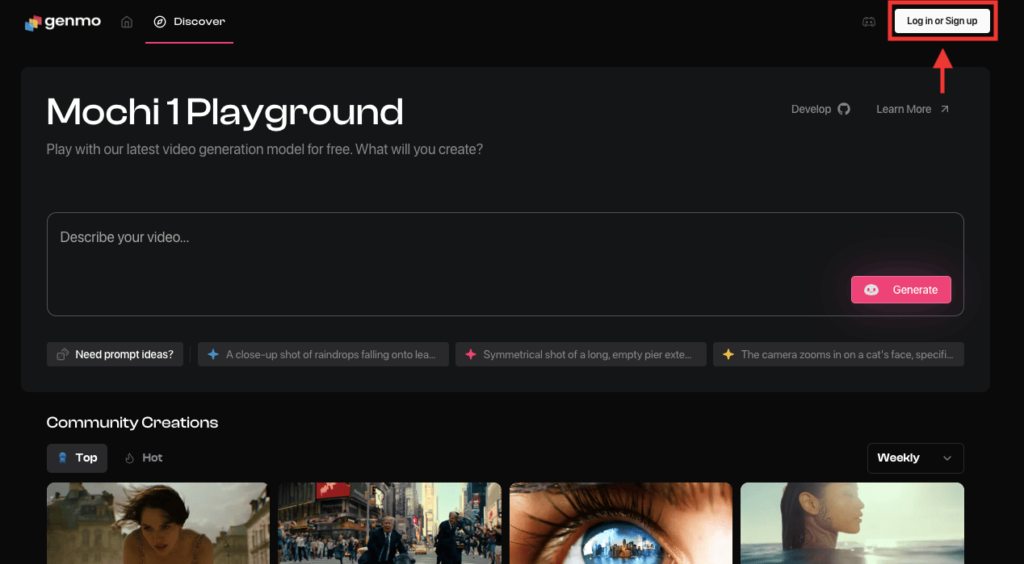
Task: Open the Develop GitHub link
Action: (x=820, y=109)
